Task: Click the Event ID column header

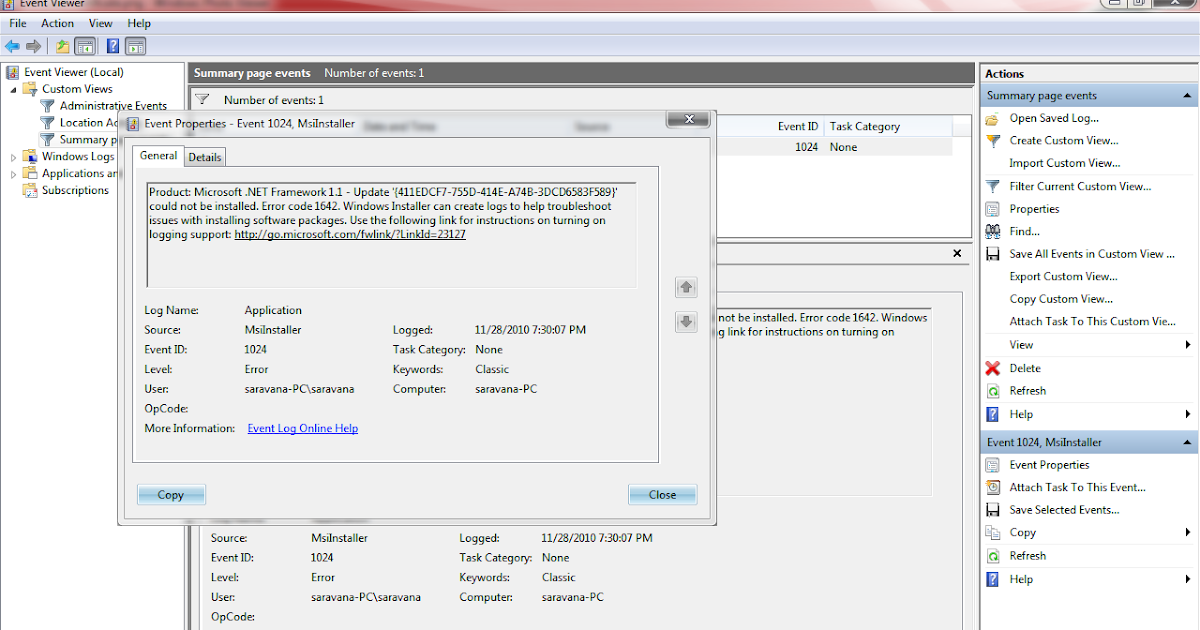Action: [x=798, y=127]
